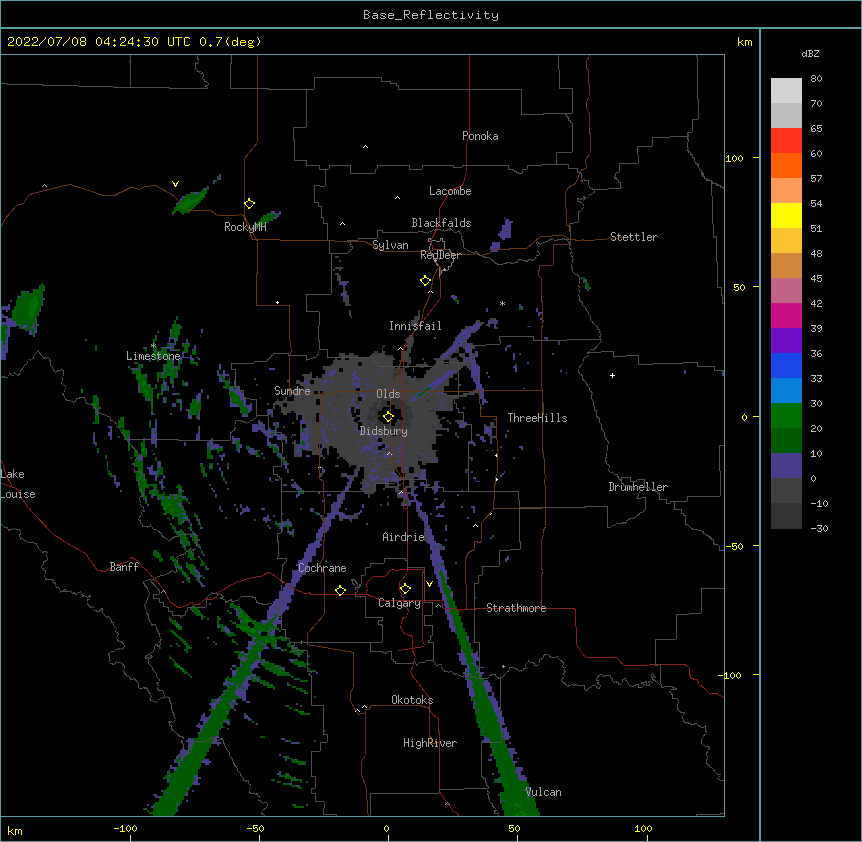The image size is (862, 842).
Task: Click the Sylvan town label
Action: 390,245
